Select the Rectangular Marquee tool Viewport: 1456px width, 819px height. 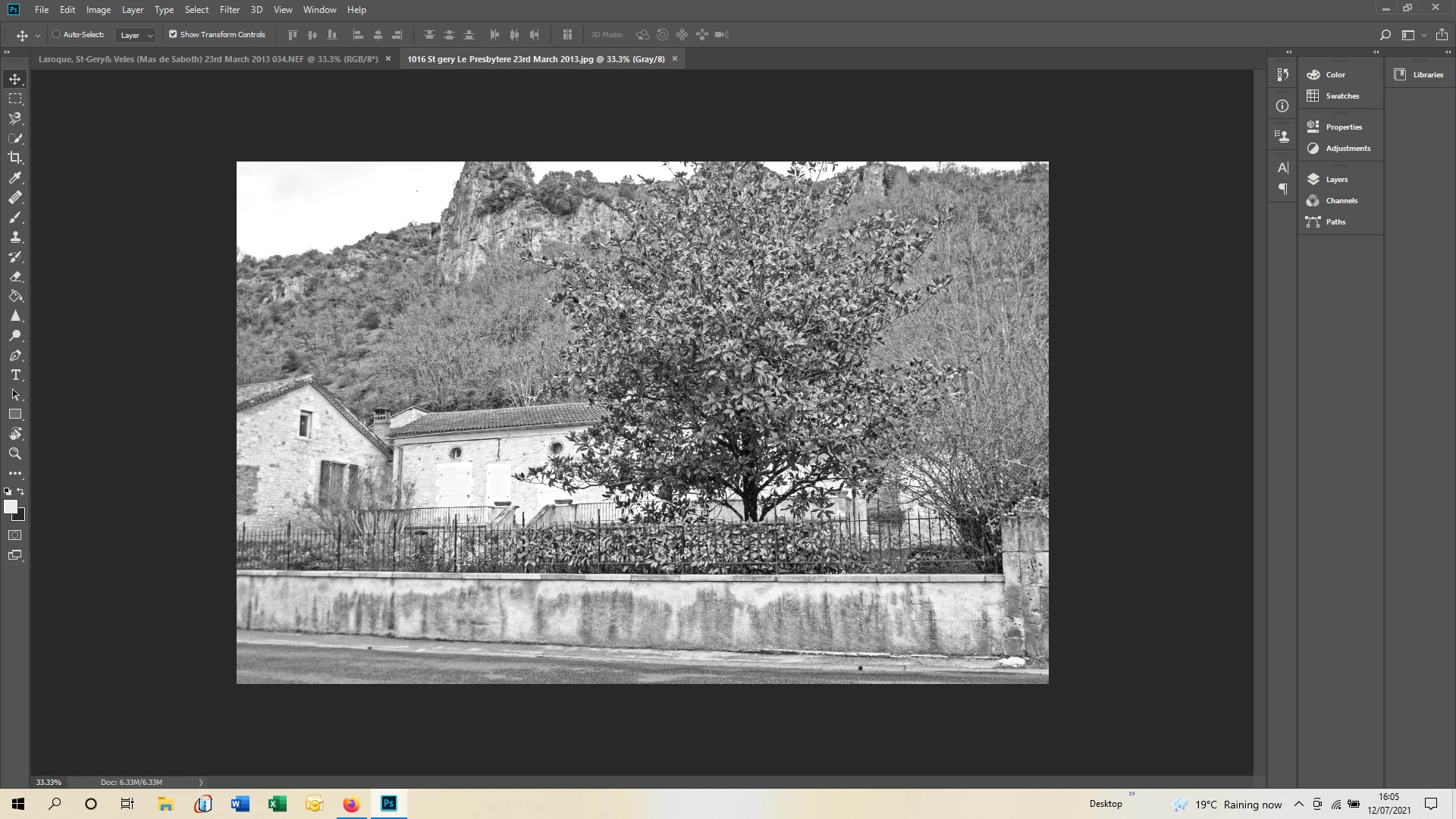click(15, 99)
